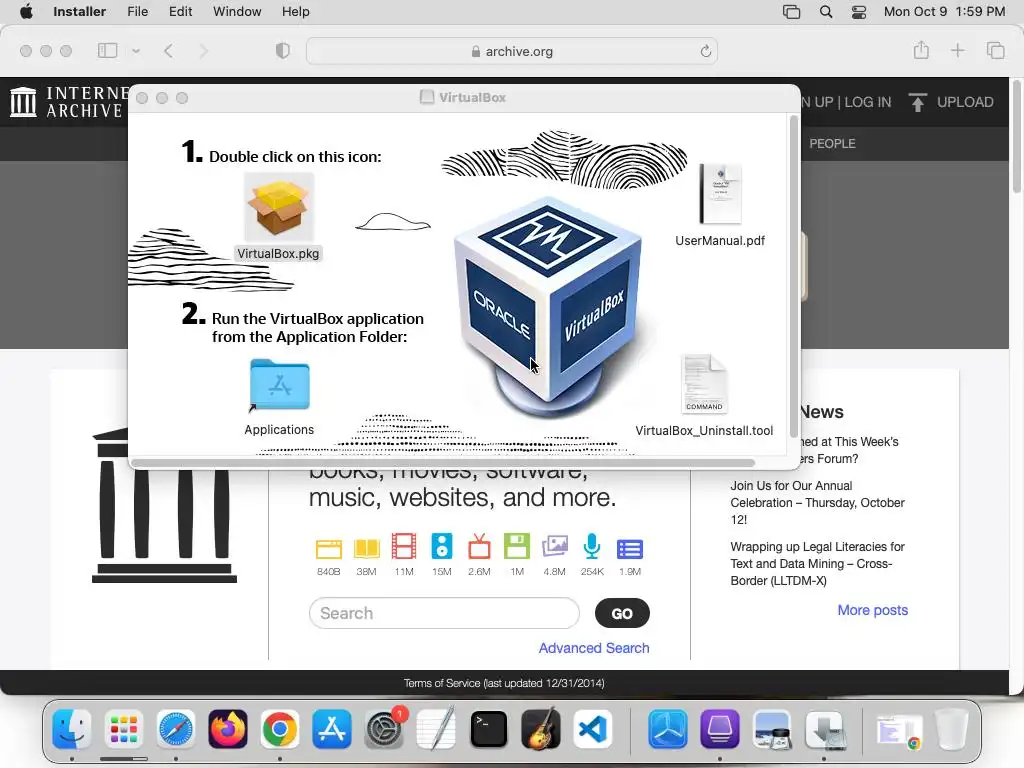Screen dimensions: 1024x768
Task: Click the Internet Archive logo
Action: coord(68,102)
